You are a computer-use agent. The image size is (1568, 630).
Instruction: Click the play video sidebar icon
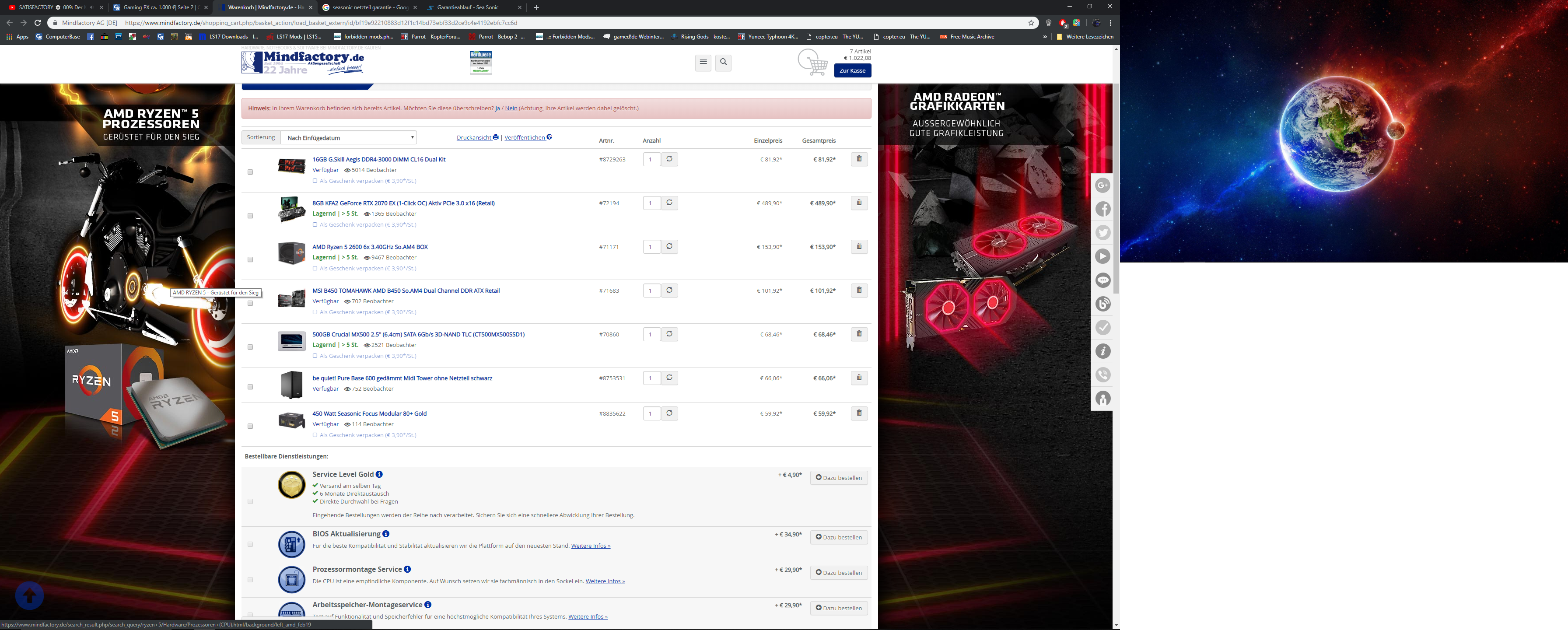pyautogui.click(x=1102, y=256)
